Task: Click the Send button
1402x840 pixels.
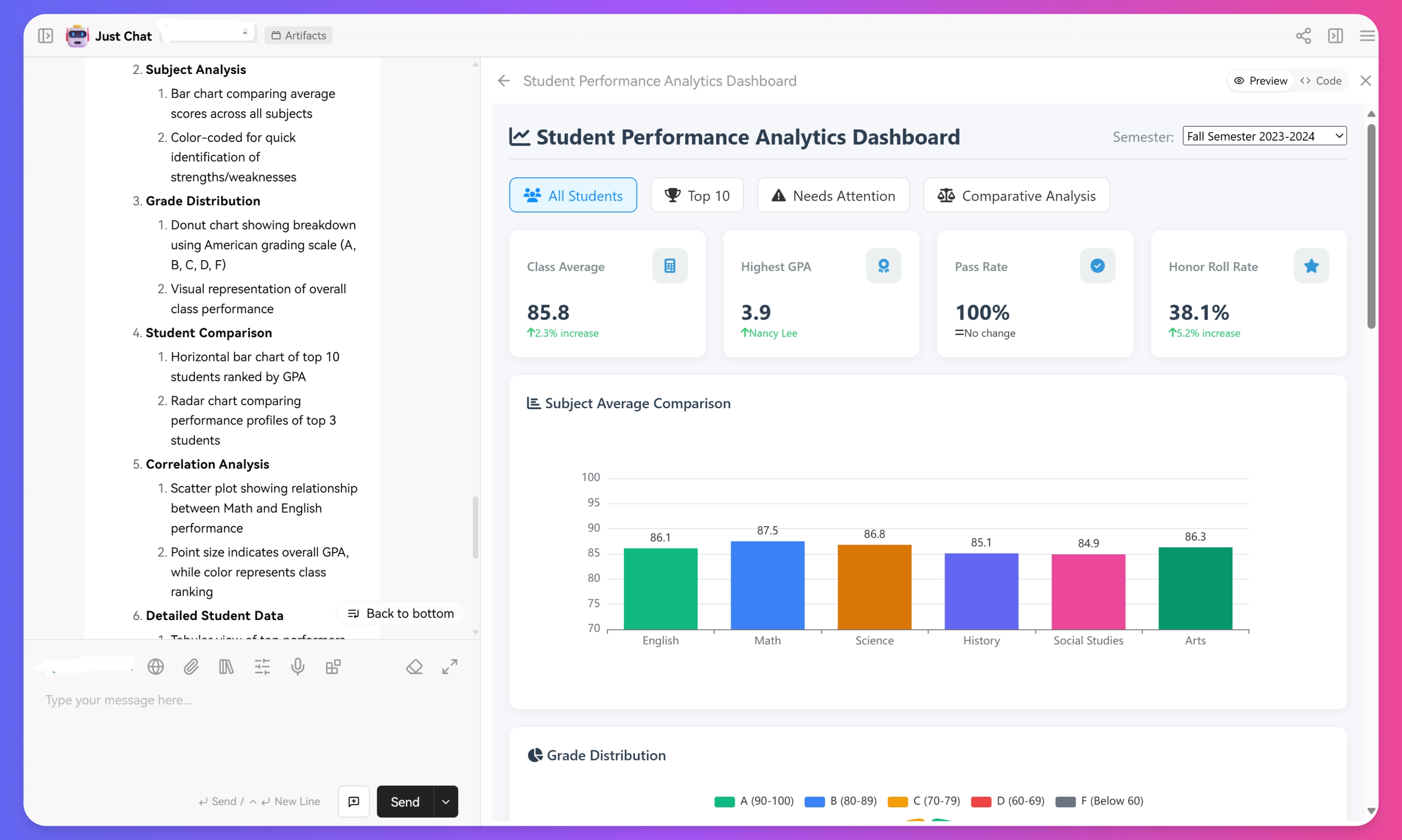Action: point(405,801)
